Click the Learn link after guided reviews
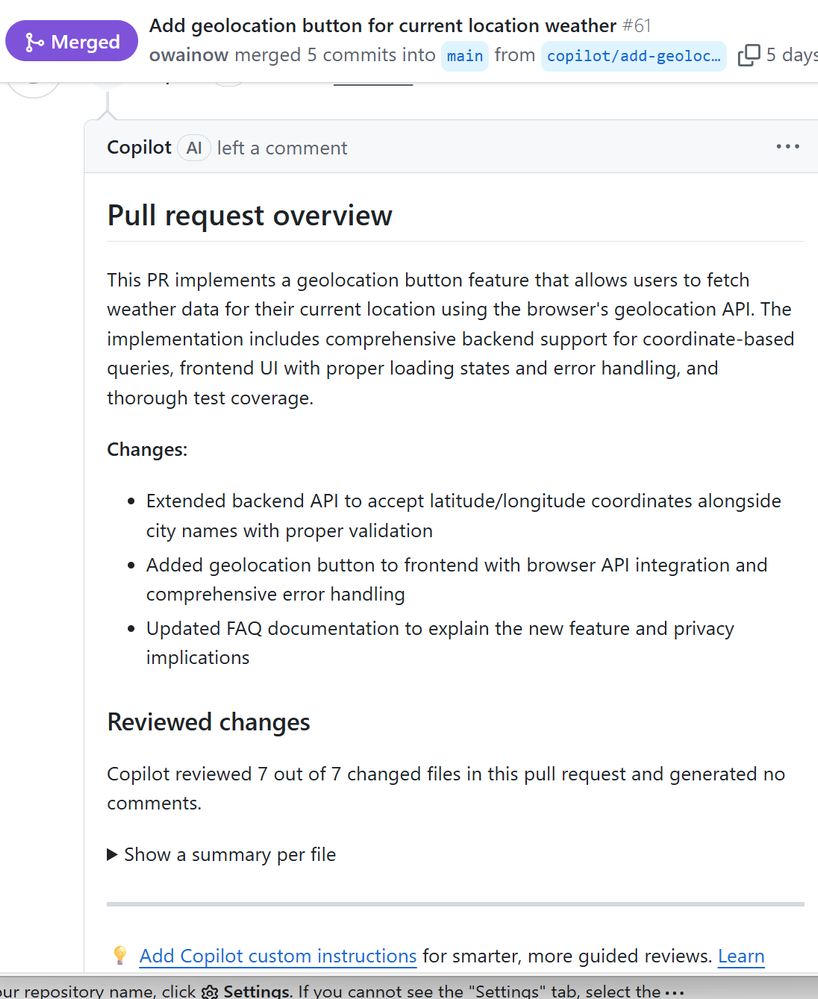The height and width of the screenshot is (999, 818). [x=741, y=956]
